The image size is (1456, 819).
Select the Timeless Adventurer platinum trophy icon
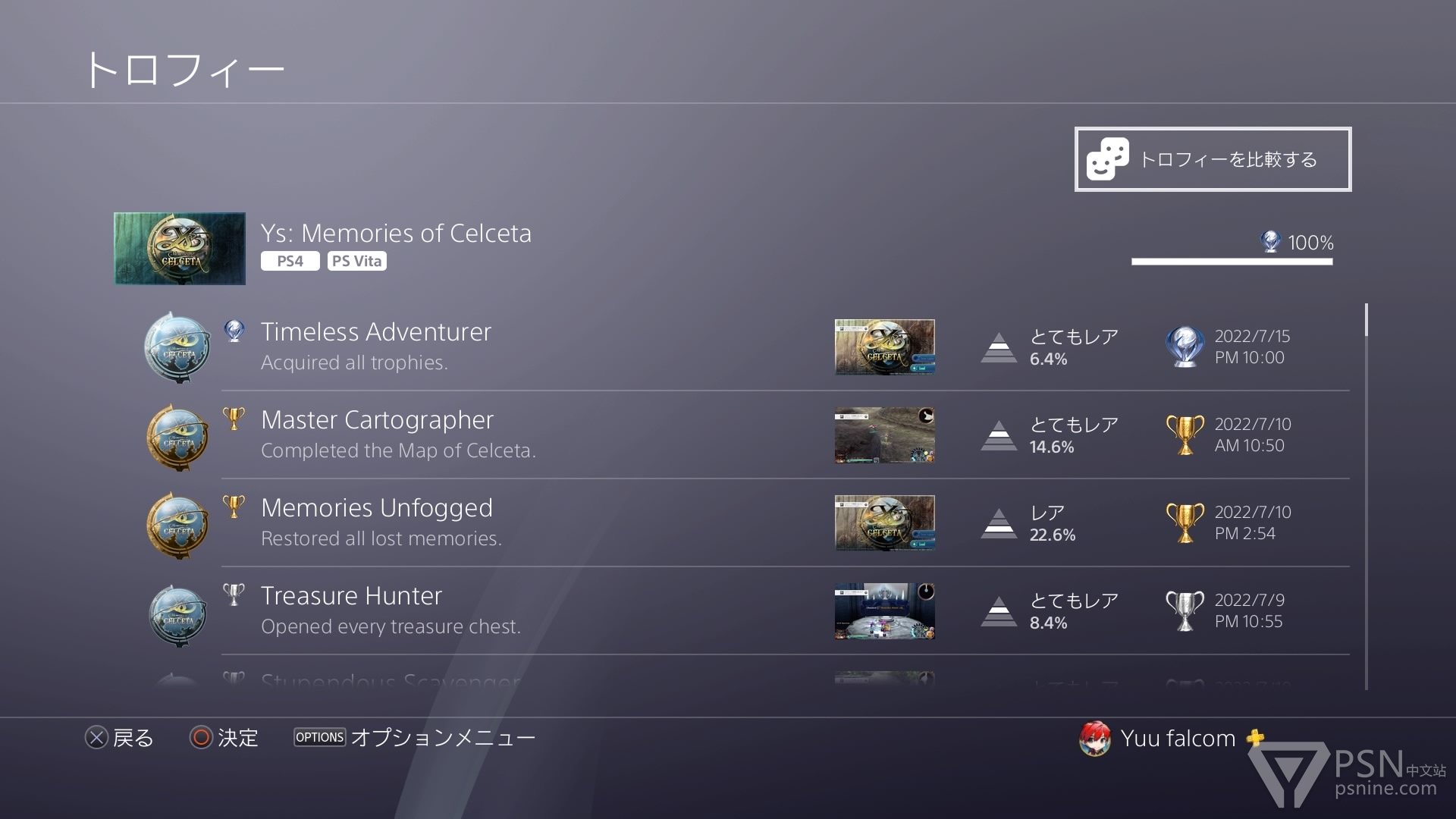[x=177, y=347]
